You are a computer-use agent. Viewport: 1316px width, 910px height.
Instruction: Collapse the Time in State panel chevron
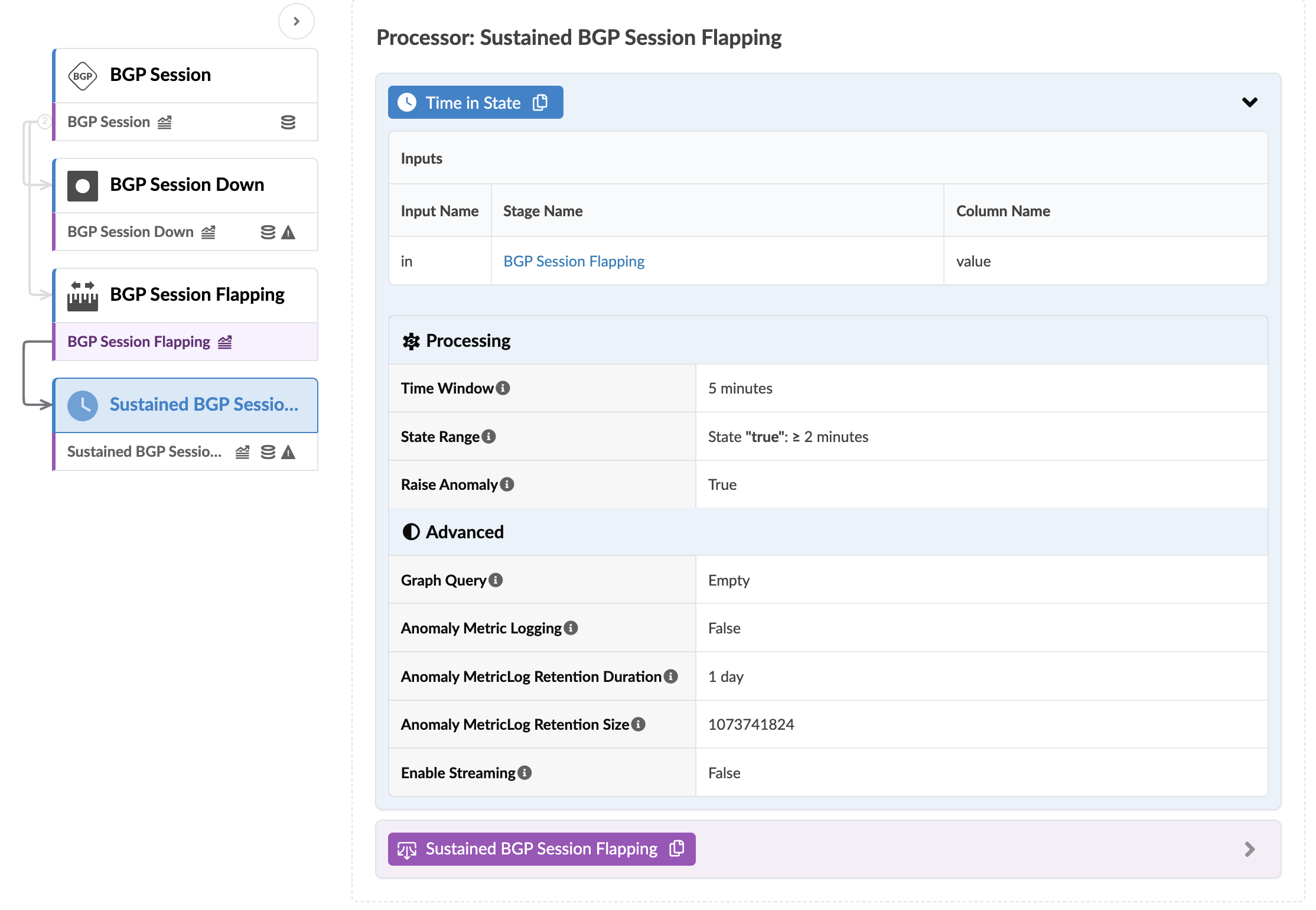1249,102
